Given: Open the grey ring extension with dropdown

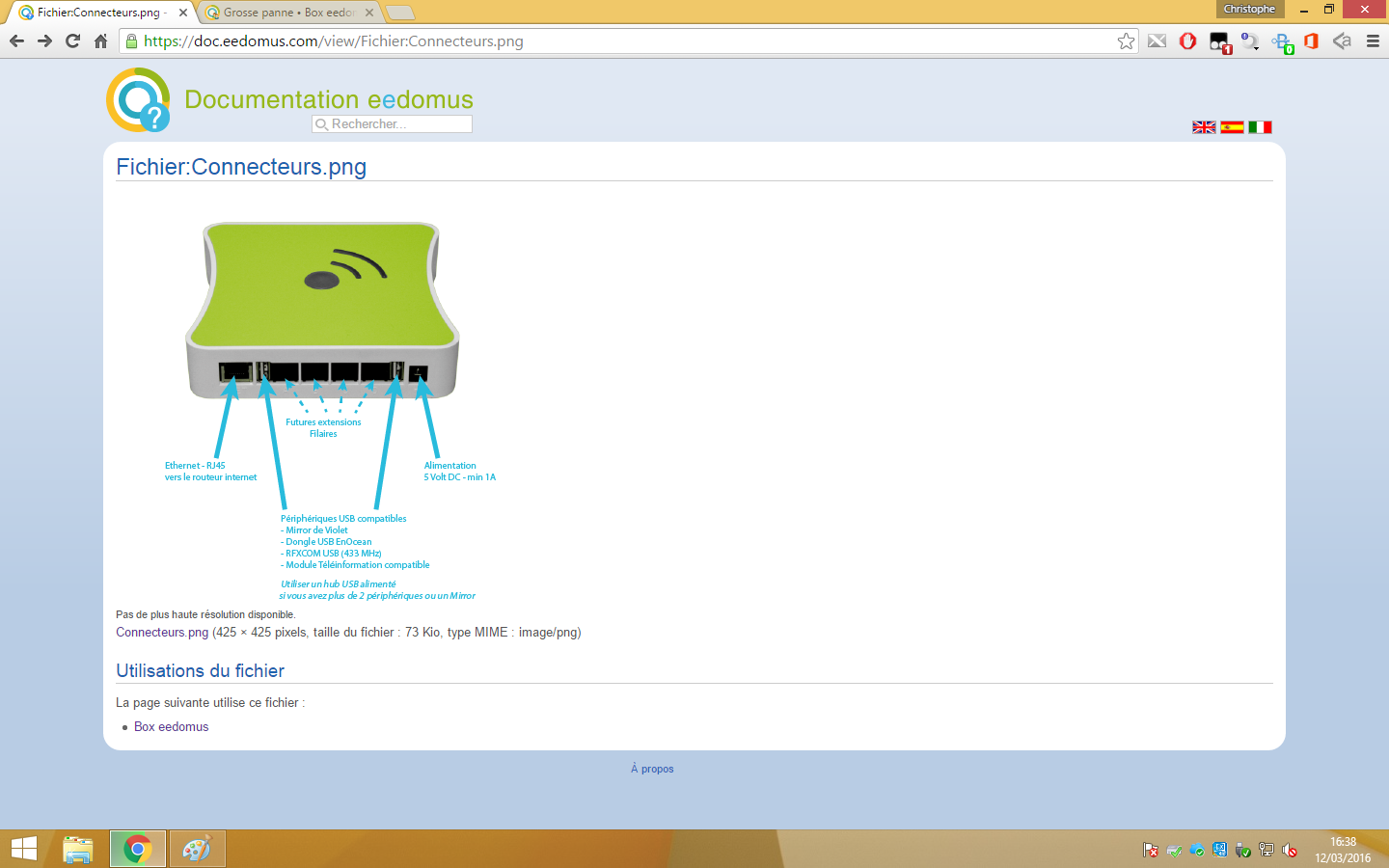Looking at the screenshot, I should tap(1250, 41).
